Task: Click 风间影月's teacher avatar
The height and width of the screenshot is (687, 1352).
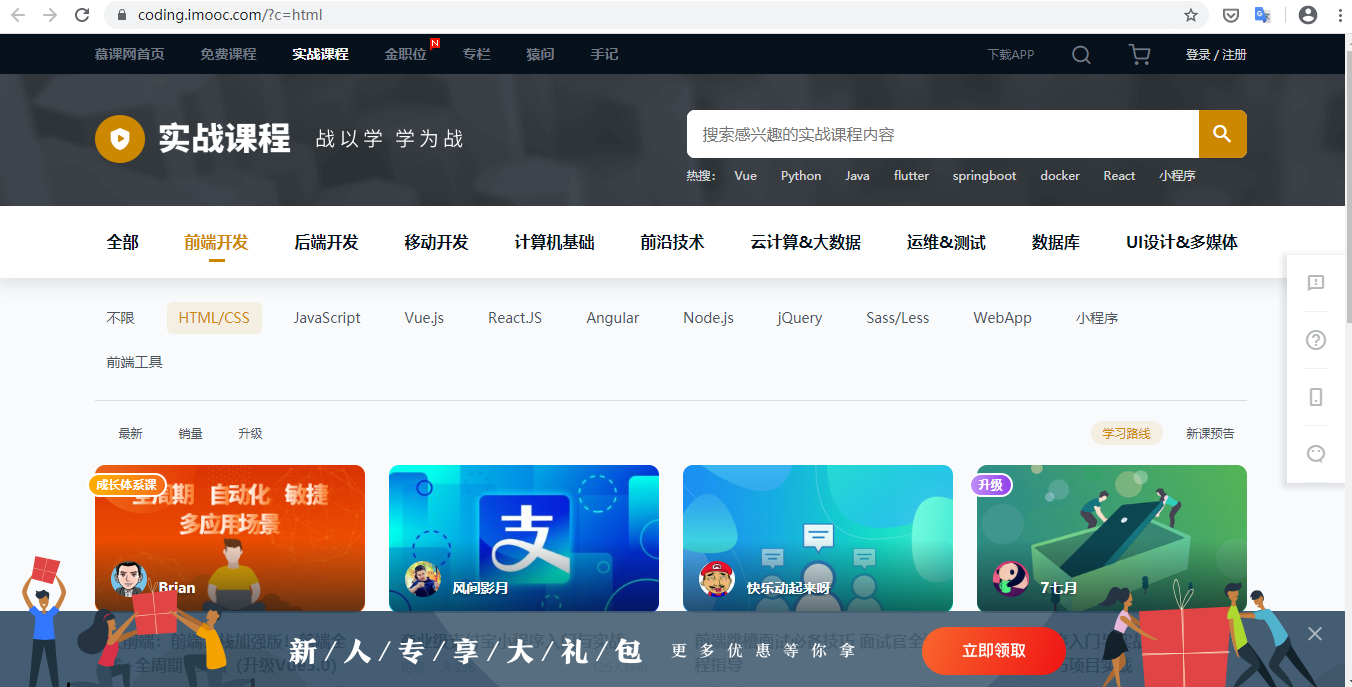Action: (423, 579)
